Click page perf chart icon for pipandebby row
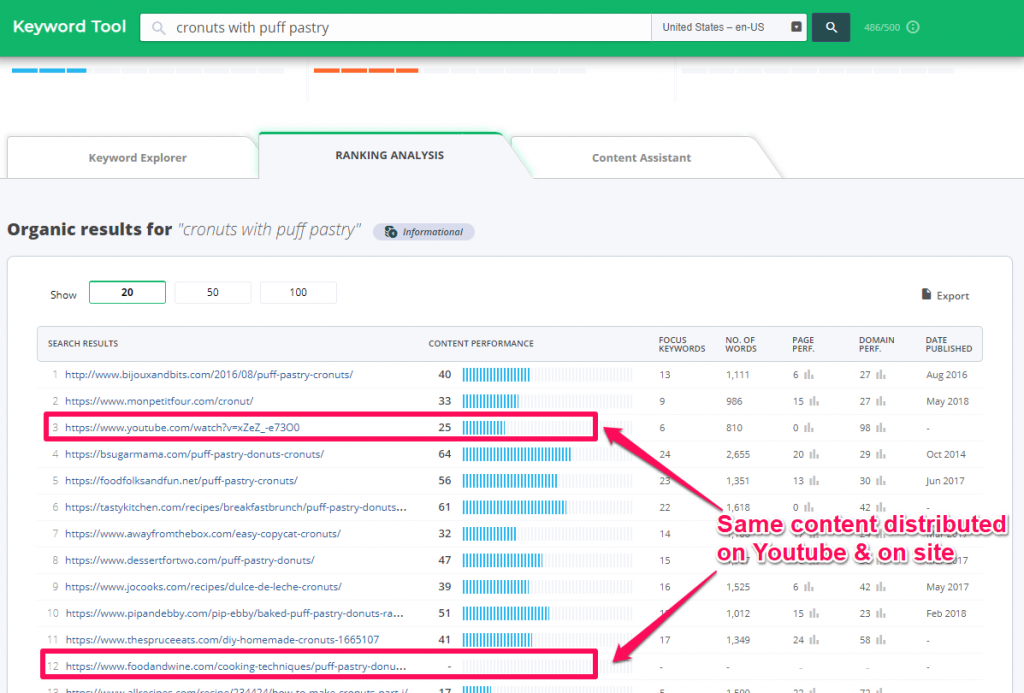The image size is (1024, 693). [814, 613]
